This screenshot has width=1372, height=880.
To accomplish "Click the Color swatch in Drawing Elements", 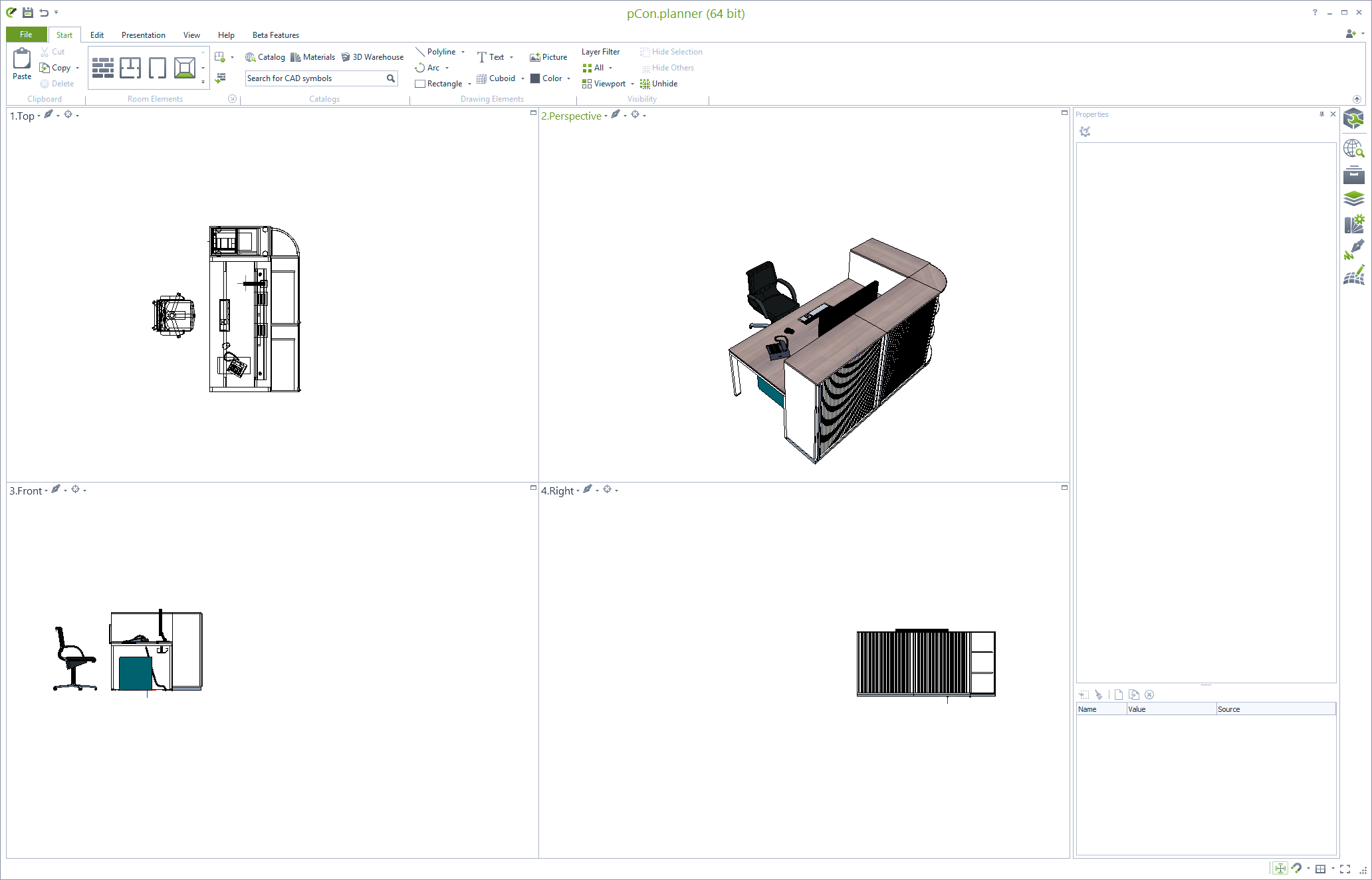I will pyautogui.click(x=535, y=78).
